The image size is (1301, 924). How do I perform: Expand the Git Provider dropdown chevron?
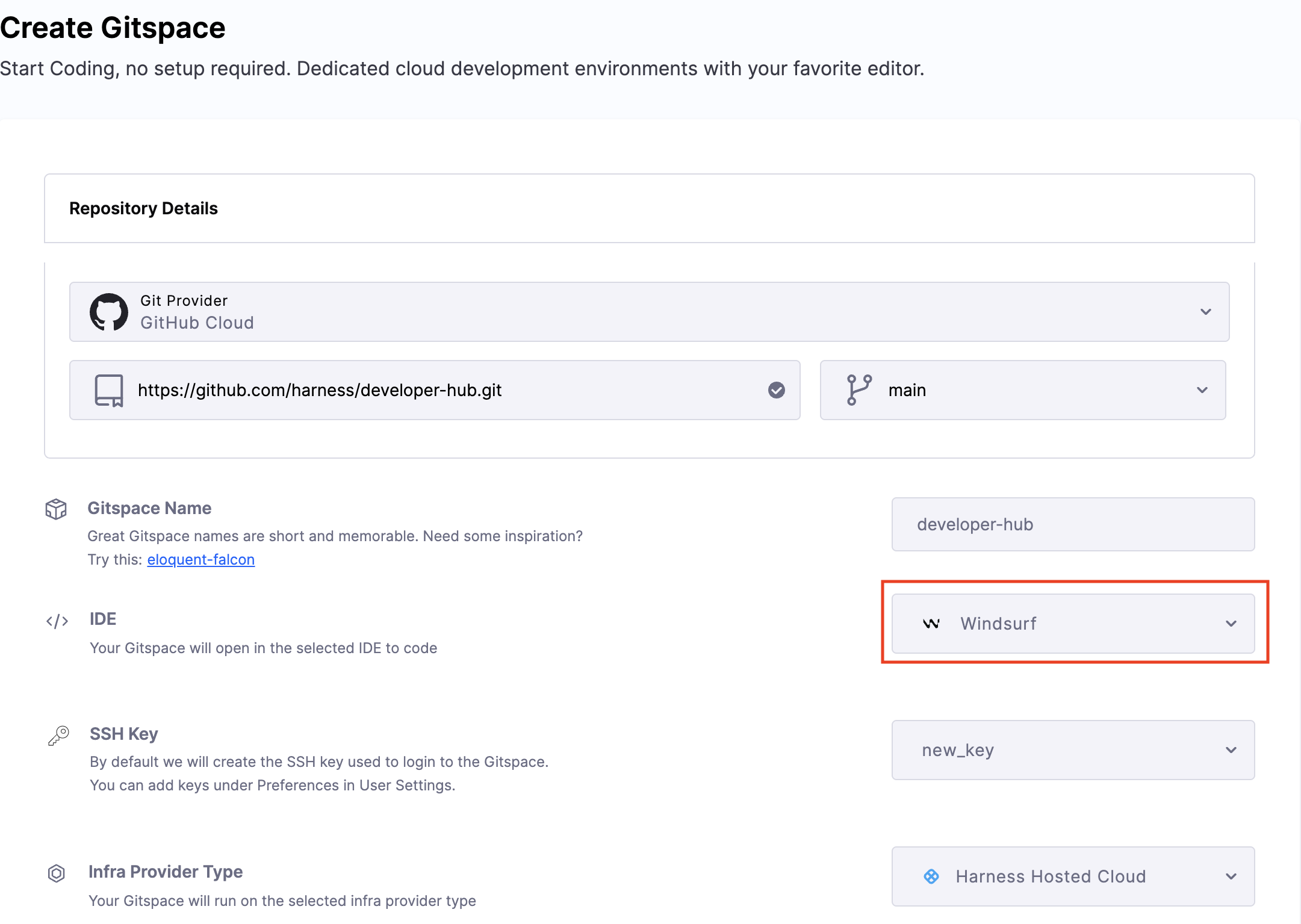(x=1205, y=312)
